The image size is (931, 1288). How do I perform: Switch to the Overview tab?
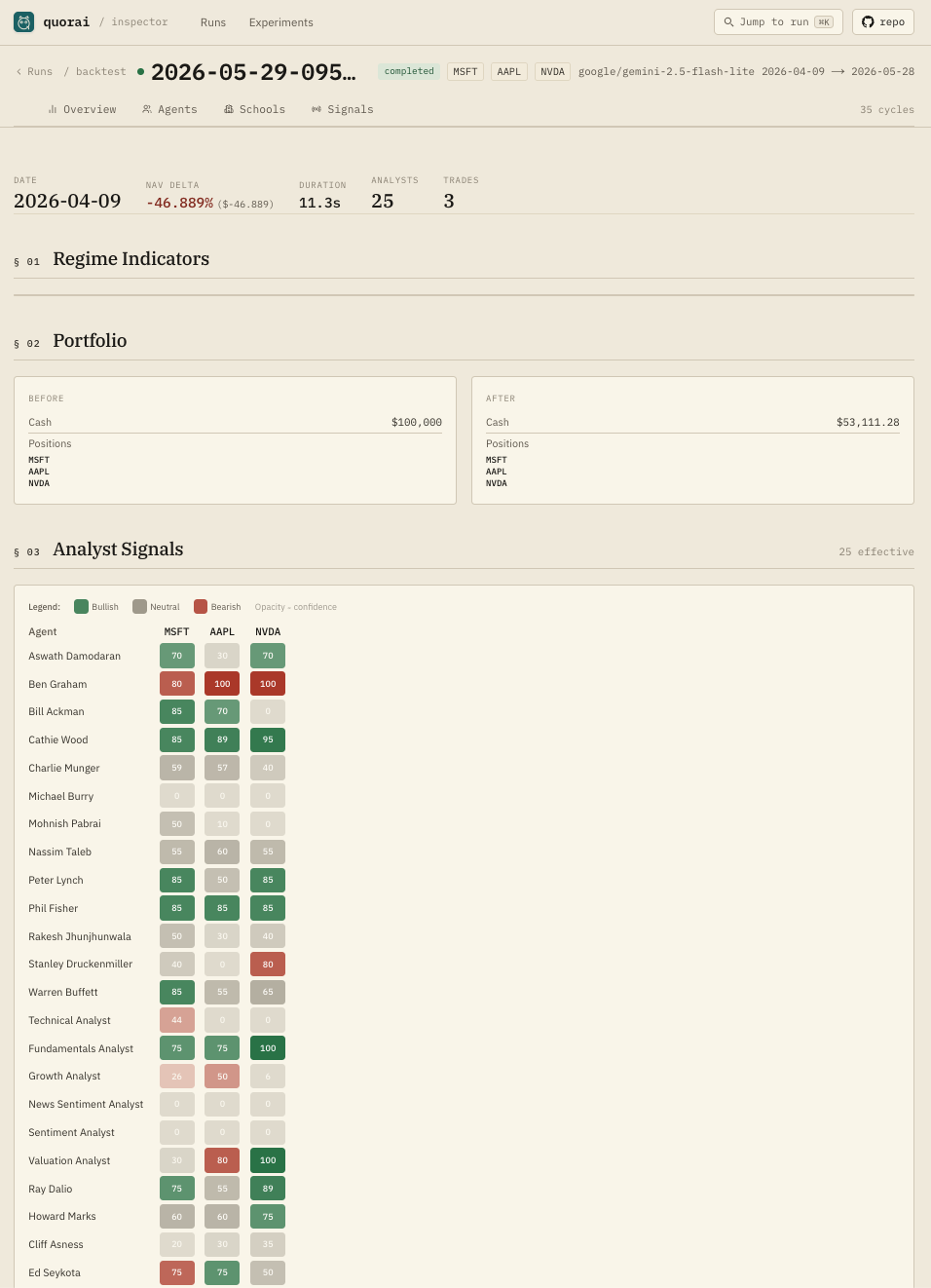(82, 110)
